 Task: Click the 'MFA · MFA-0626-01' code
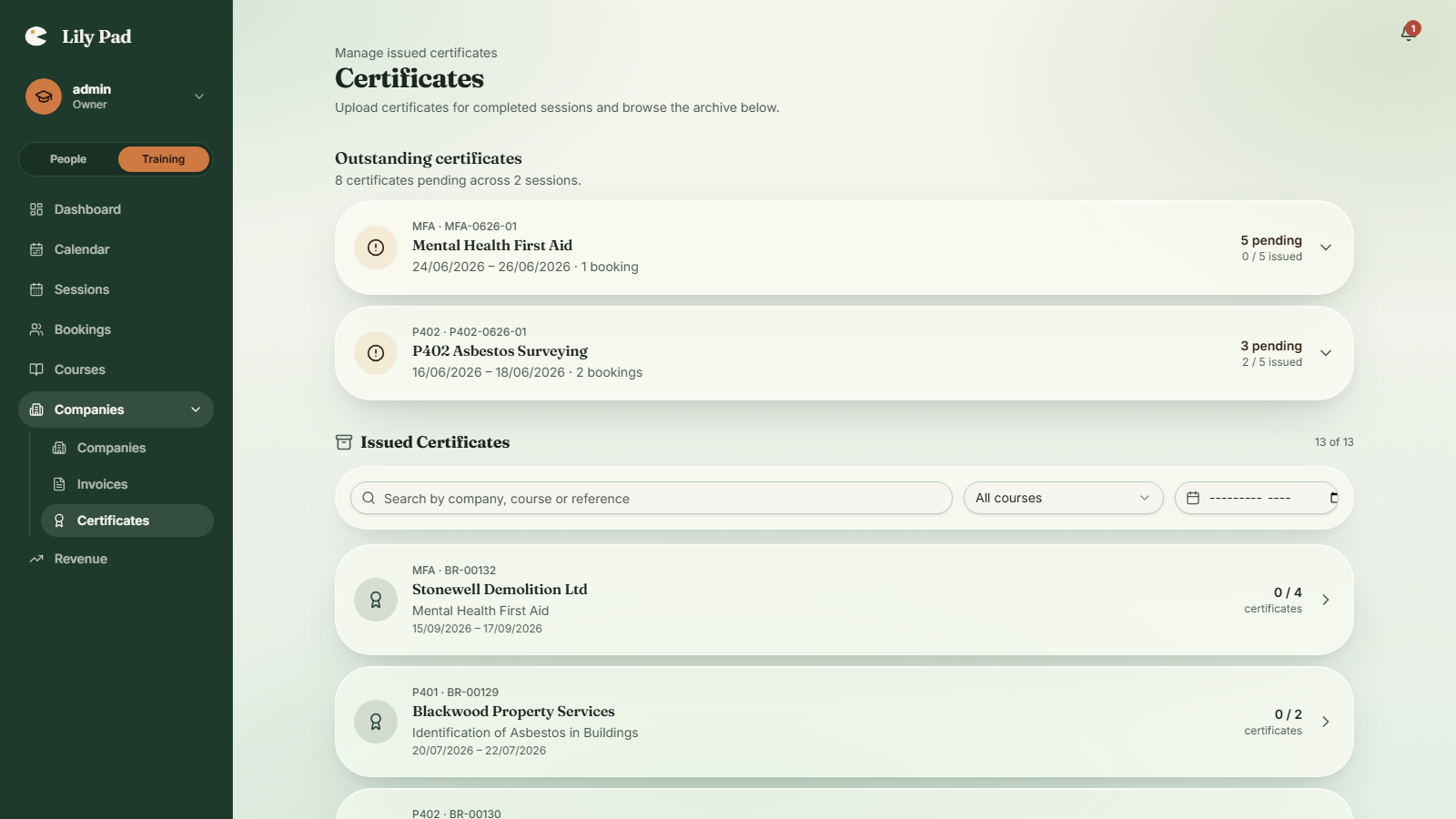click(464, 227)
